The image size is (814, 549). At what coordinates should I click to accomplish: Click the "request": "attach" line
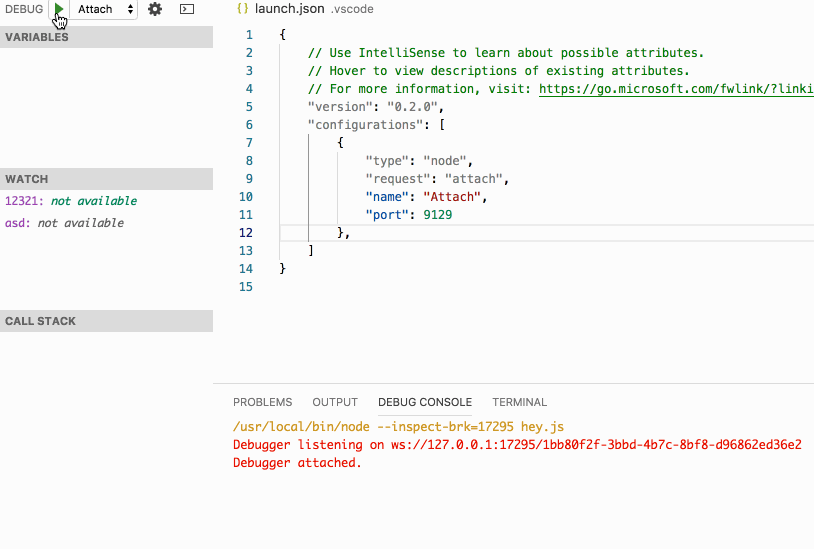tap(437, 179)
